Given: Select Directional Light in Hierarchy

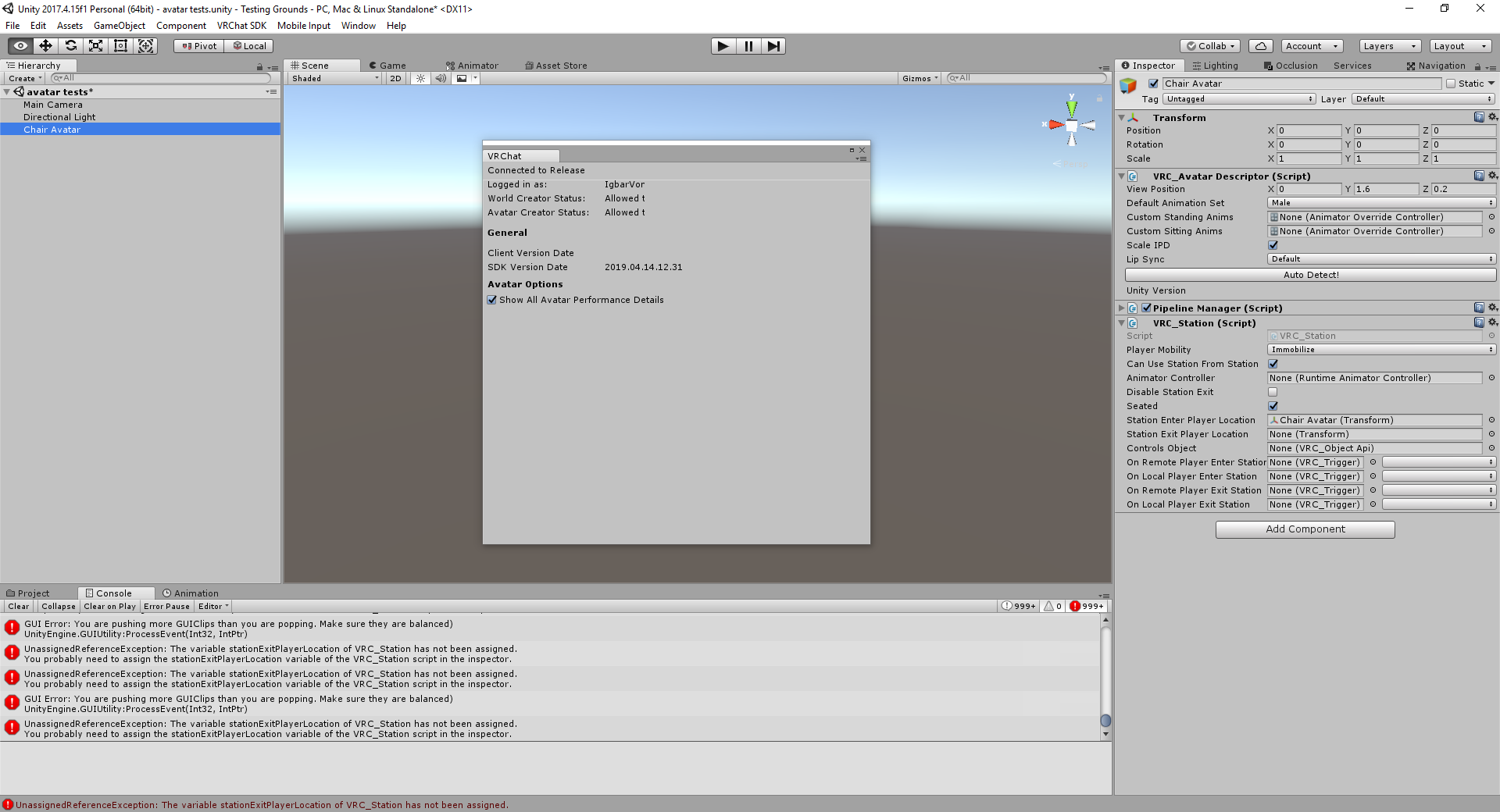Looking at the screenshot, I should click(59, 117).
